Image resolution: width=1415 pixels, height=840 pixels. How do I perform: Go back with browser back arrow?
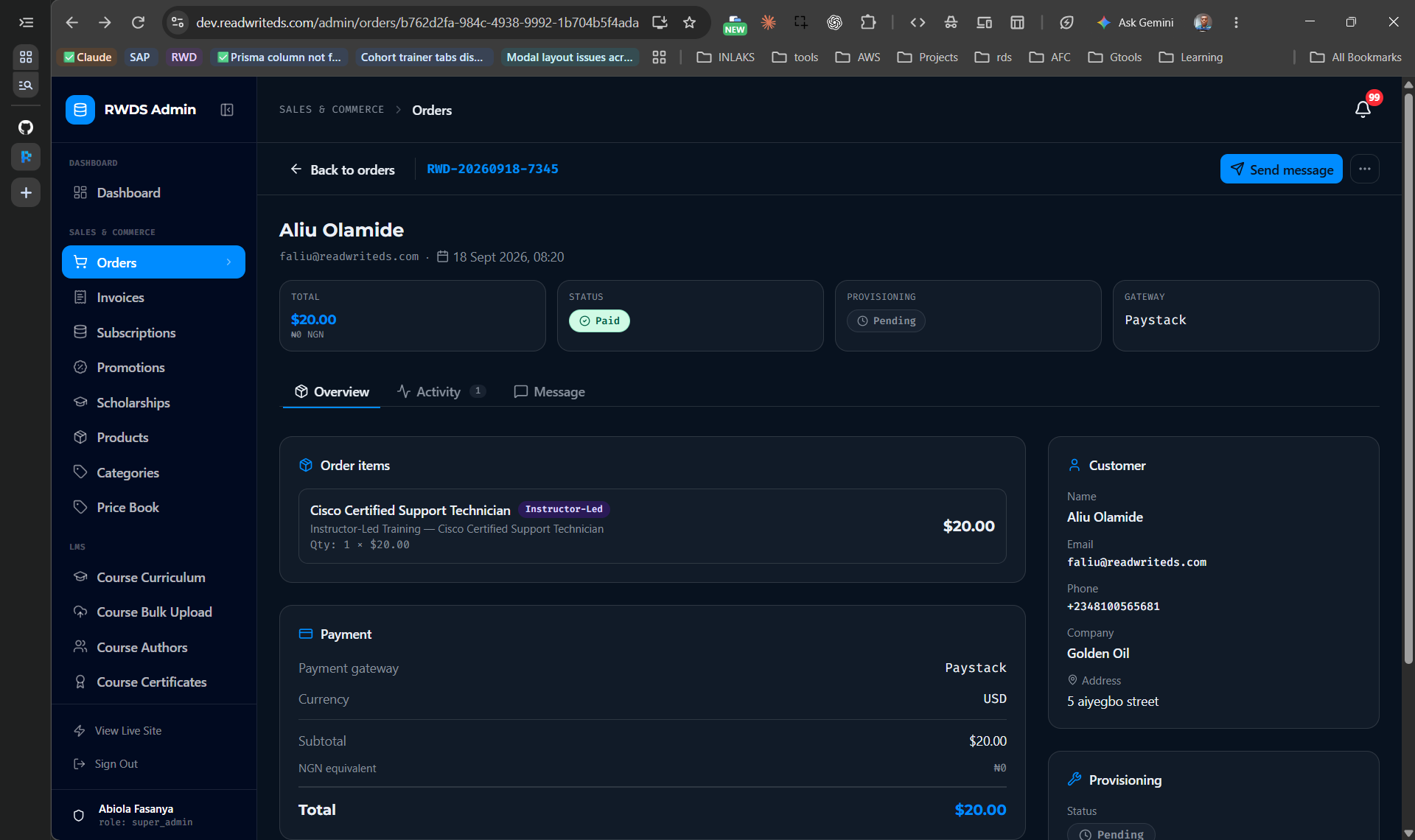[x=71, y=22]
